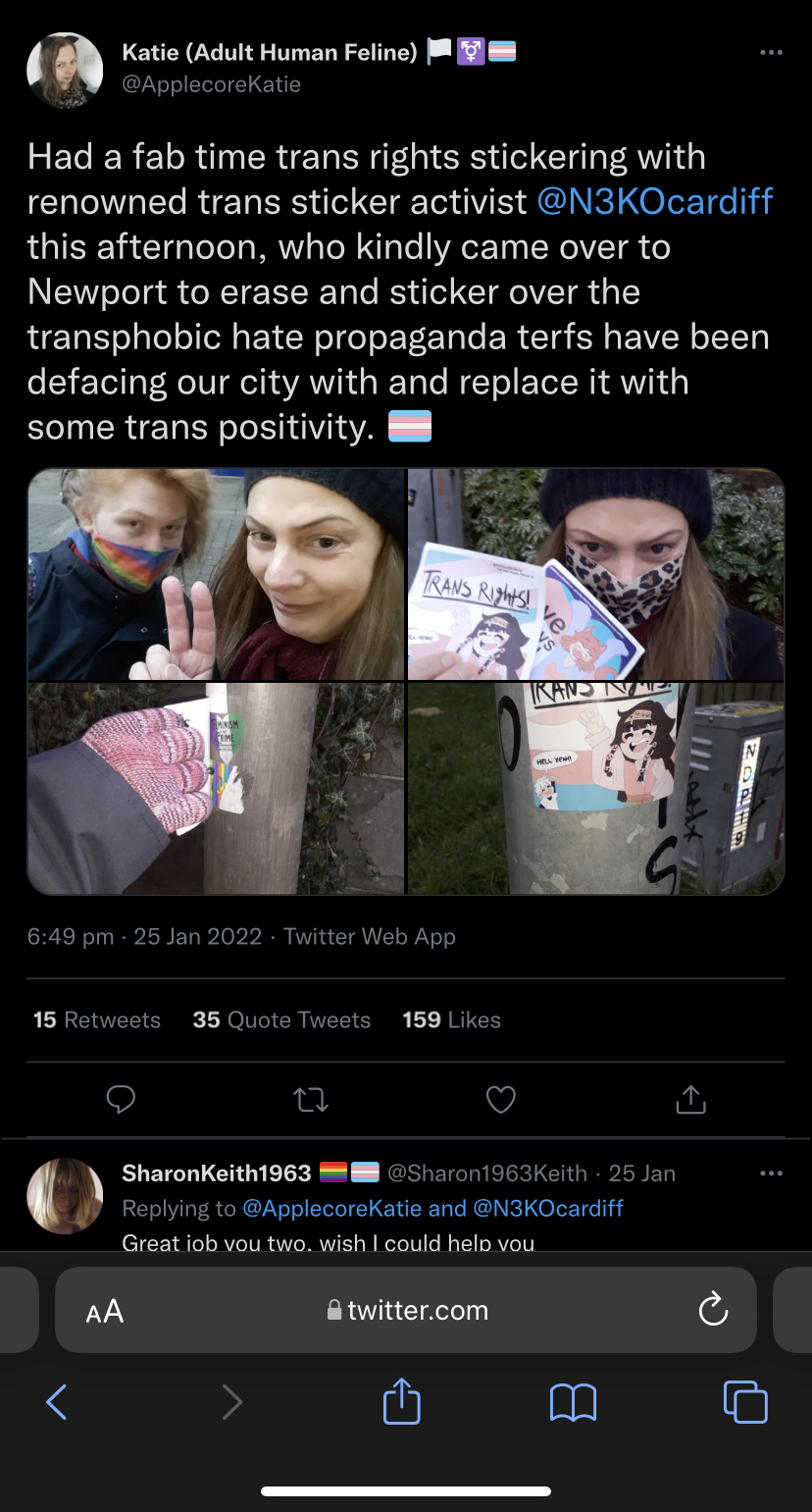This screenshot has height=1512, width=812.
Task: Tap the retweet arrows icon
Action: point(311,1100)
